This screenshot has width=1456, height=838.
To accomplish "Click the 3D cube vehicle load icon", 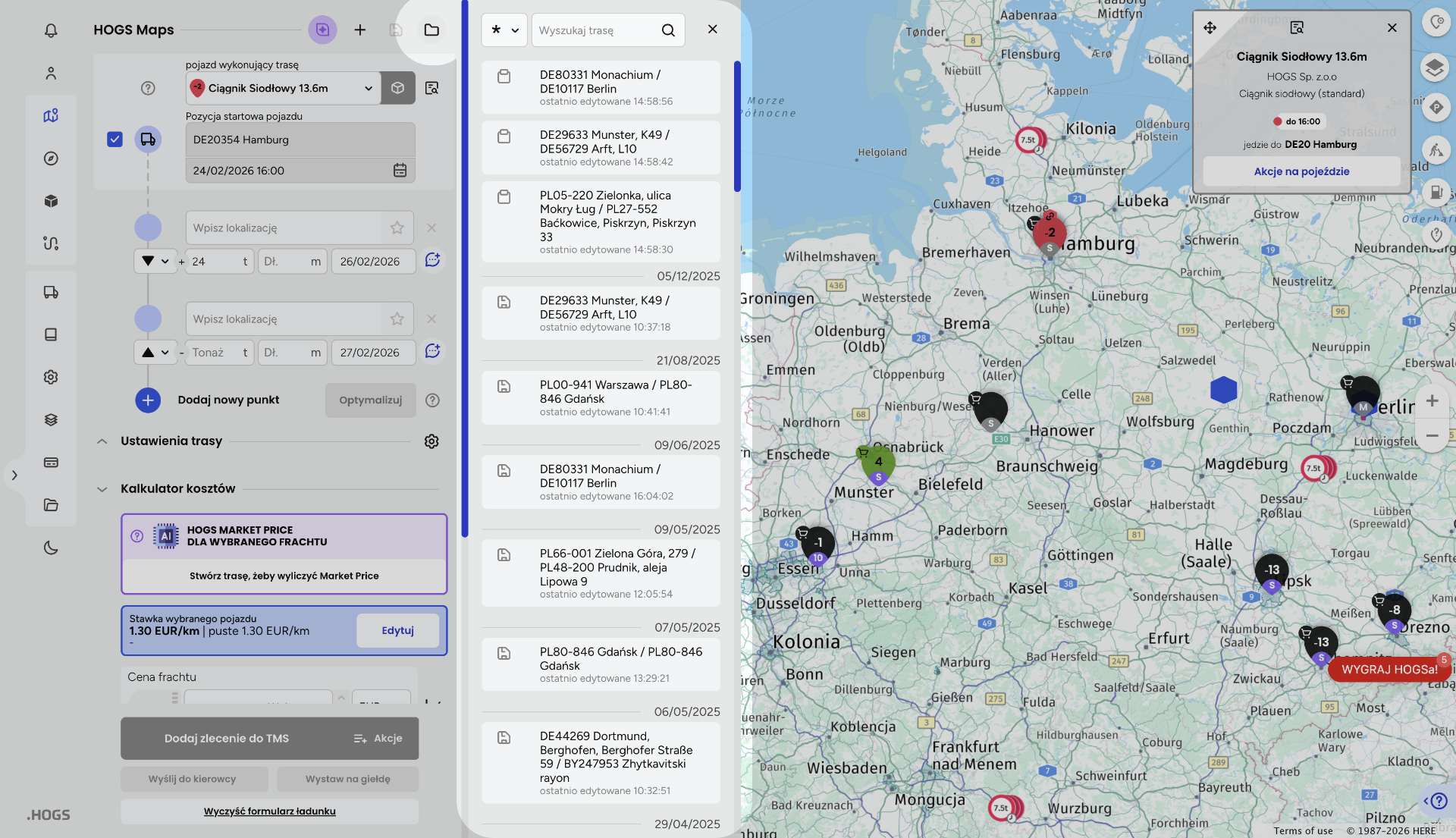I will pyautogui.click(x=398, y=88).
